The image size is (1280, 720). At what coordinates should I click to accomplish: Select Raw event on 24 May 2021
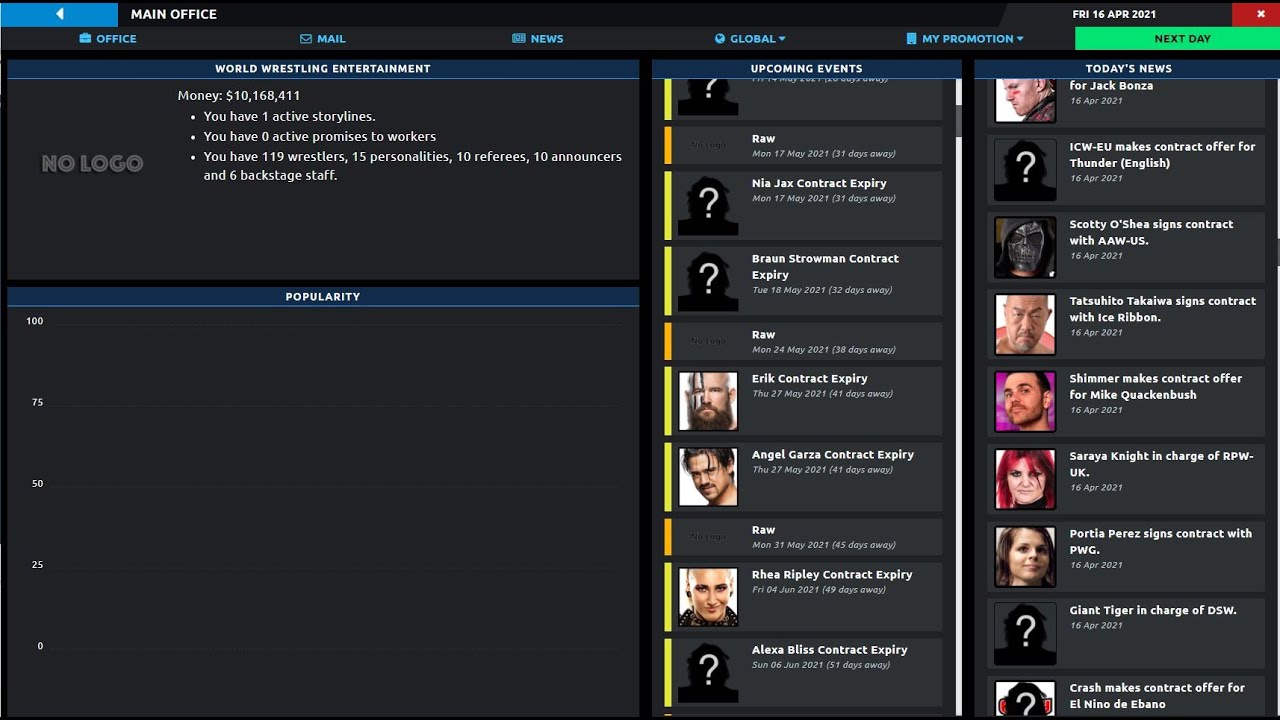(x=803, y=341)
